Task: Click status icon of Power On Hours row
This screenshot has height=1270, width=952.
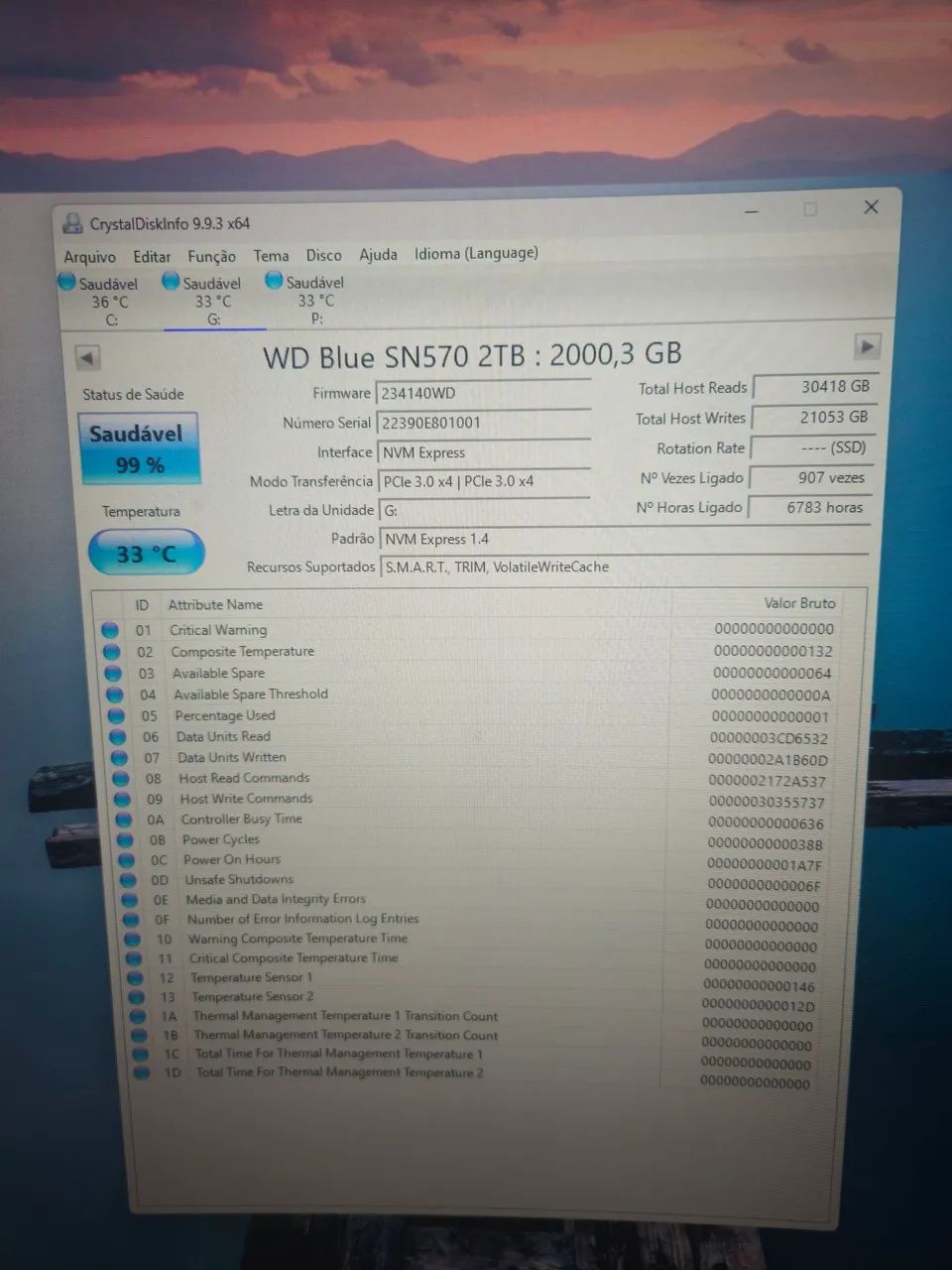Action: pyautogui.click(x=127, y=860)
